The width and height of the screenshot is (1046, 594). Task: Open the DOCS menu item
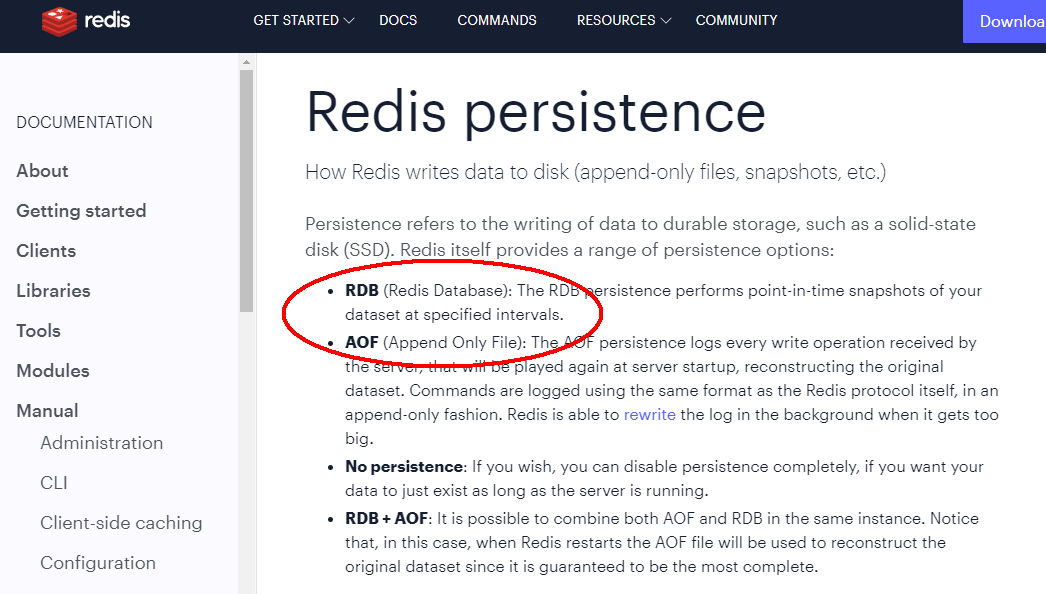point(398,20)
